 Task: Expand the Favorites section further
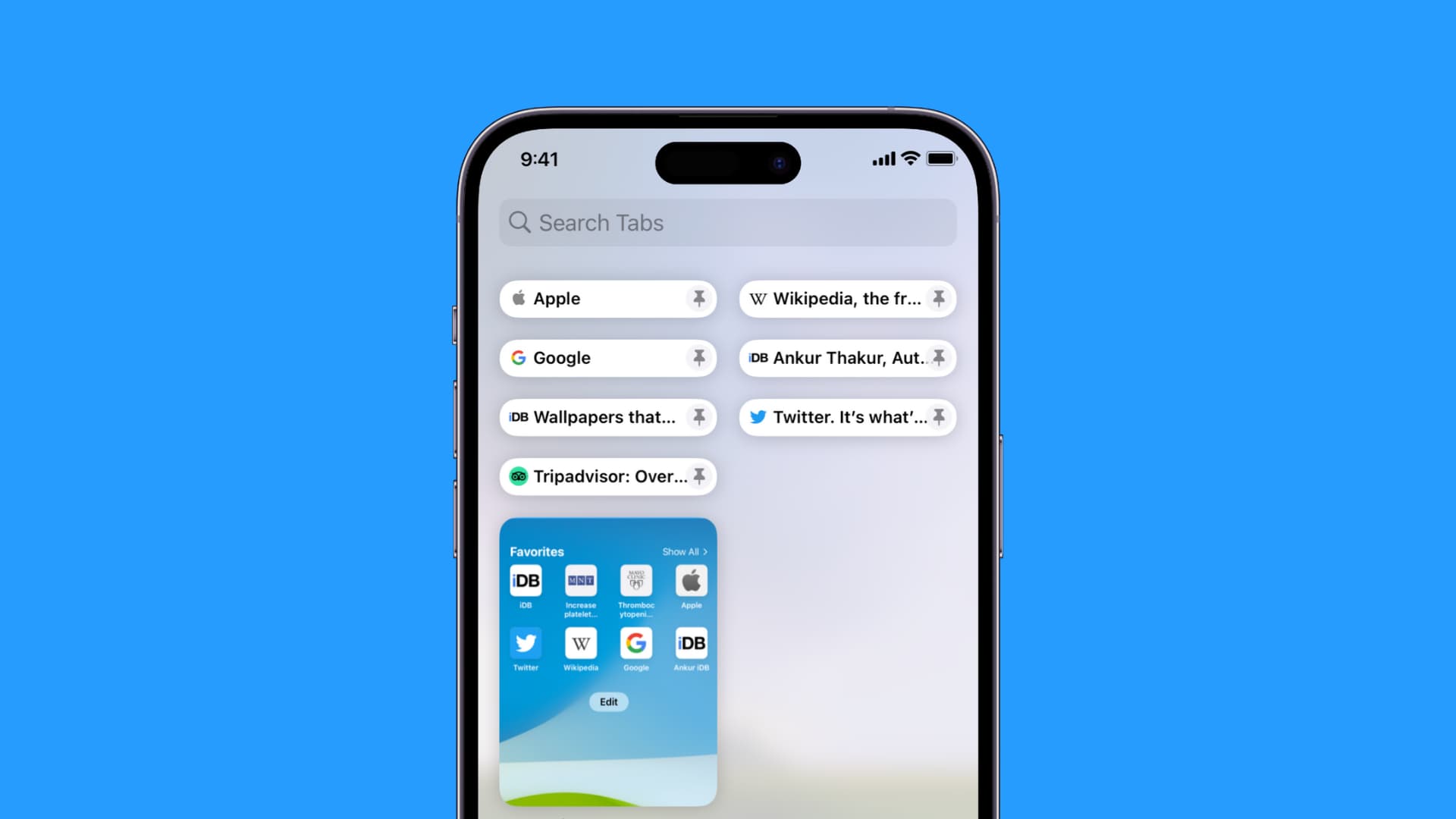[x=683, y=551]
